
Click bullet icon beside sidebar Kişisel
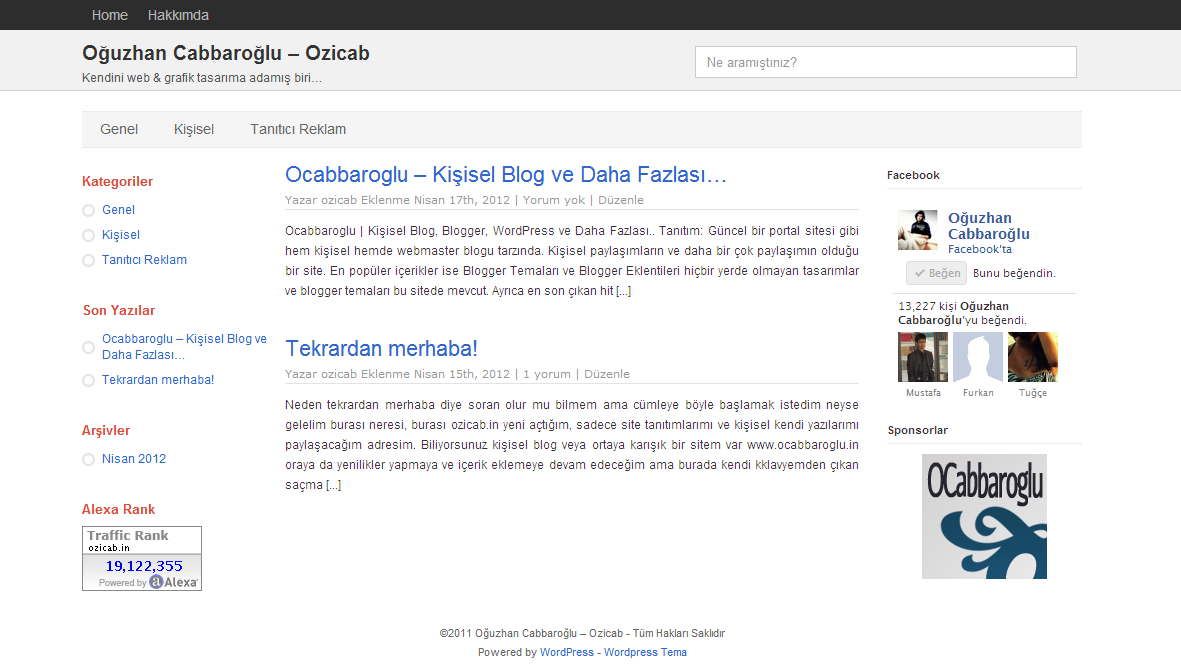[88, 235]
